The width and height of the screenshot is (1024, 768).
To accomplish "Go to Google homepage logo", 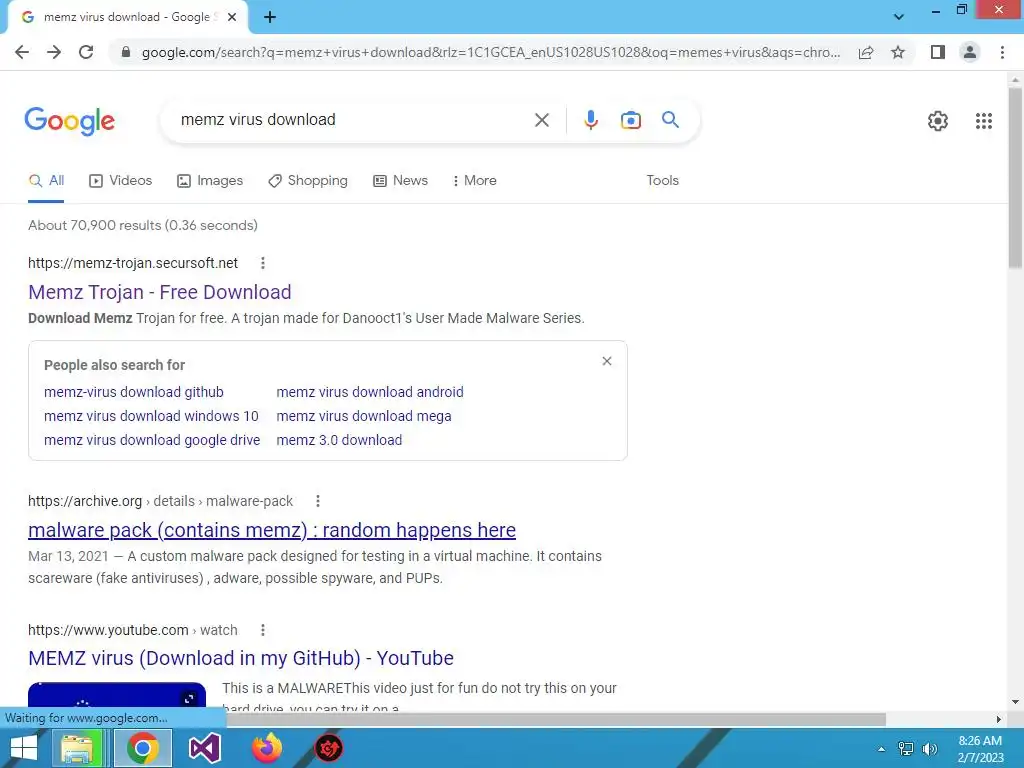I will [70, 121].
